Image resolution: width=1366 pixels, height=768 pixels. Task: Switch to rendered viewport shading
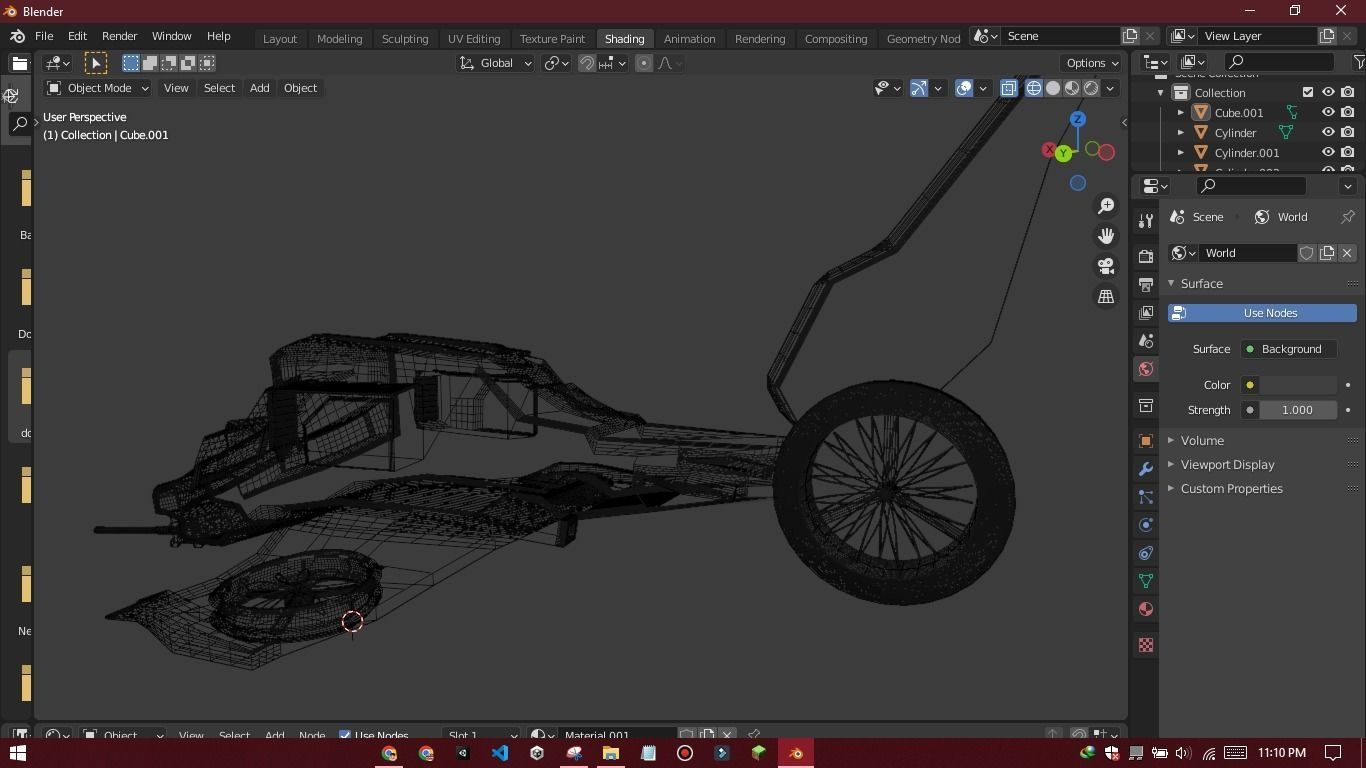pos(1091,88)
